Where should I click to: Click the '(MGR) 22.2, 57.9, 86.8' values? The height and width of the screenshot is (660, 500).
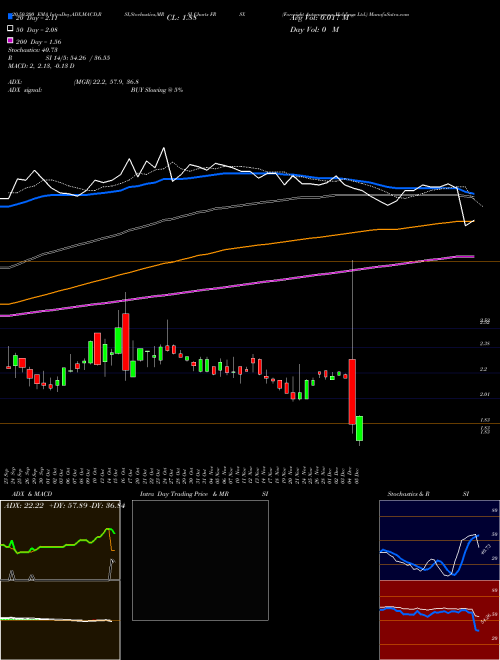(106, 82)
